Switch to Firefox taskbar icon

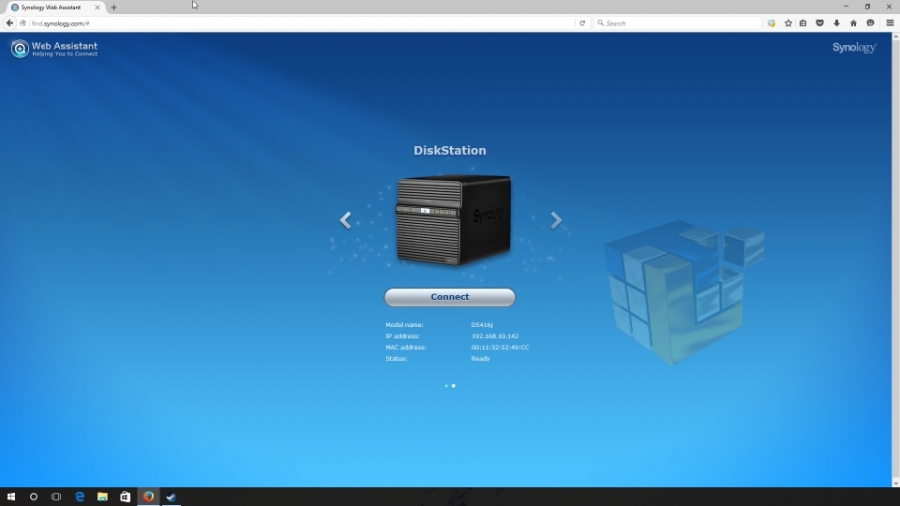[148, 497]
